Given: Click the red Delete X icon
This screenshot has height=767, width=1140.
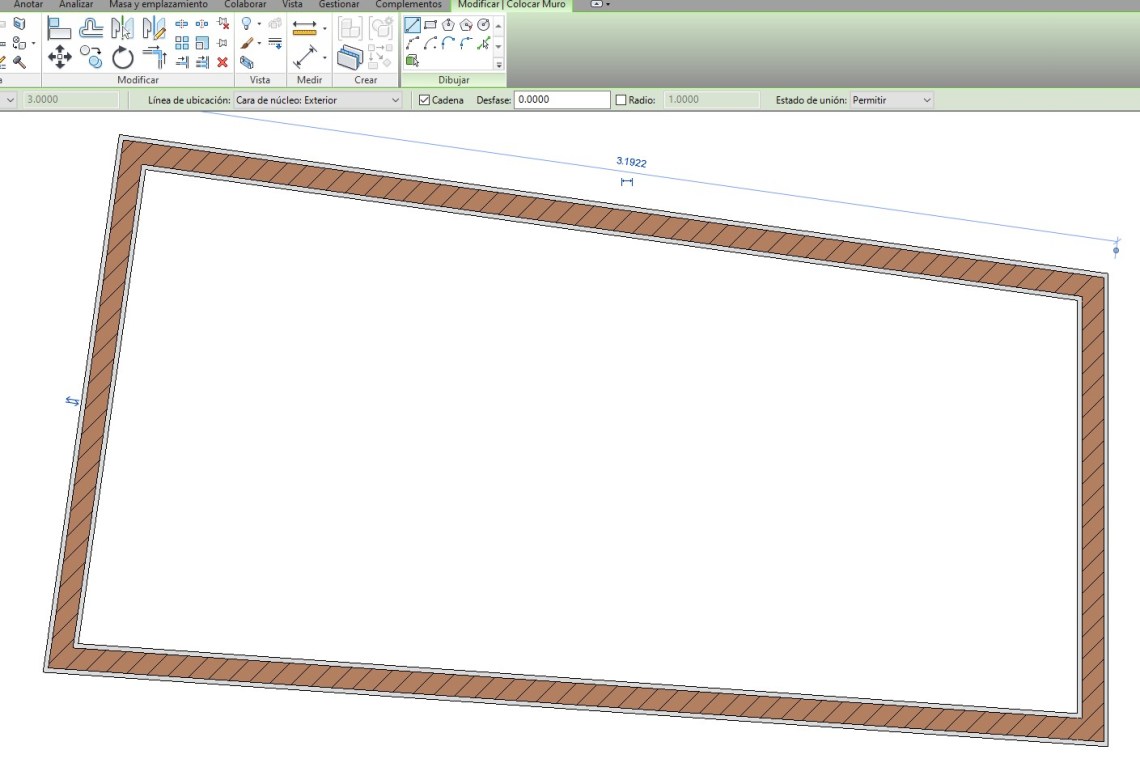Looking at the screenshot, I should click(222, 62).
